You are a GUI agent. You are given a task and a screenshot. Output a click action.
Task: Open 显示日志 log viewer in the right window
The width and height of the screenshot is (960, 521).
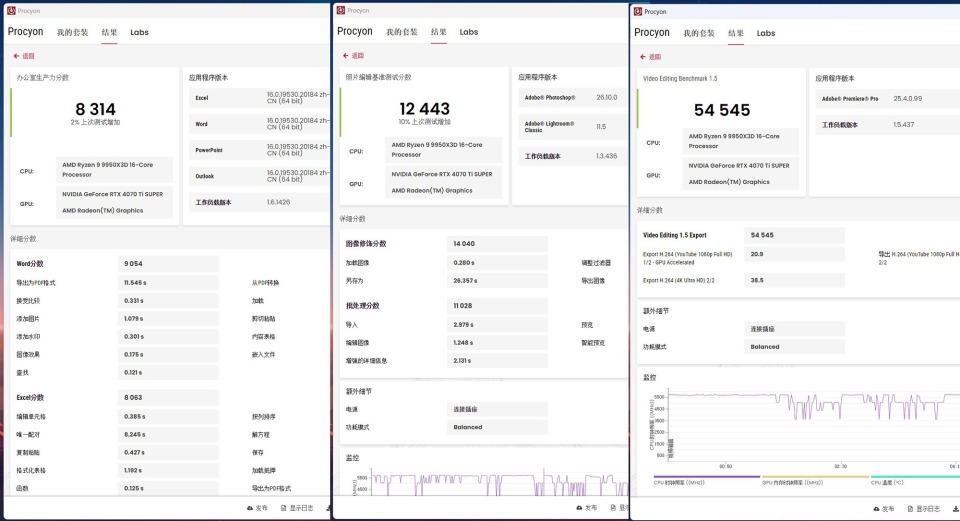pyautogui.click(x=924, y=508)
